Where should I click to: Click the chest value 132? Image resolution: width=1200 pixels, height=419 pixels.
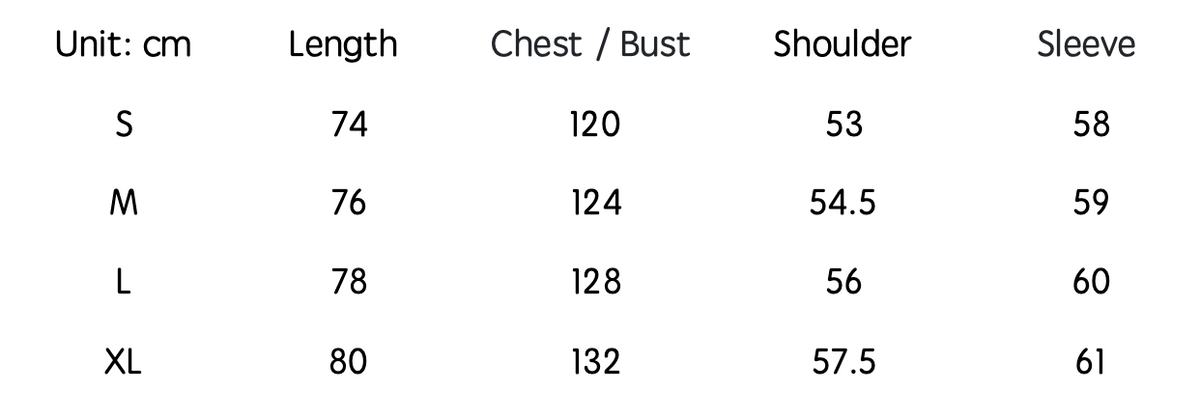(x=596, y=362)
